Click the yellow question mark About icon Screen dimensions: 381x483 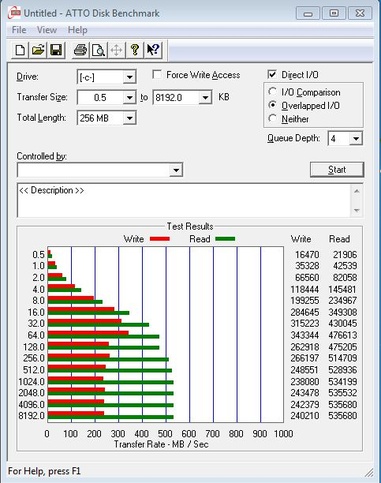[135, 50]
